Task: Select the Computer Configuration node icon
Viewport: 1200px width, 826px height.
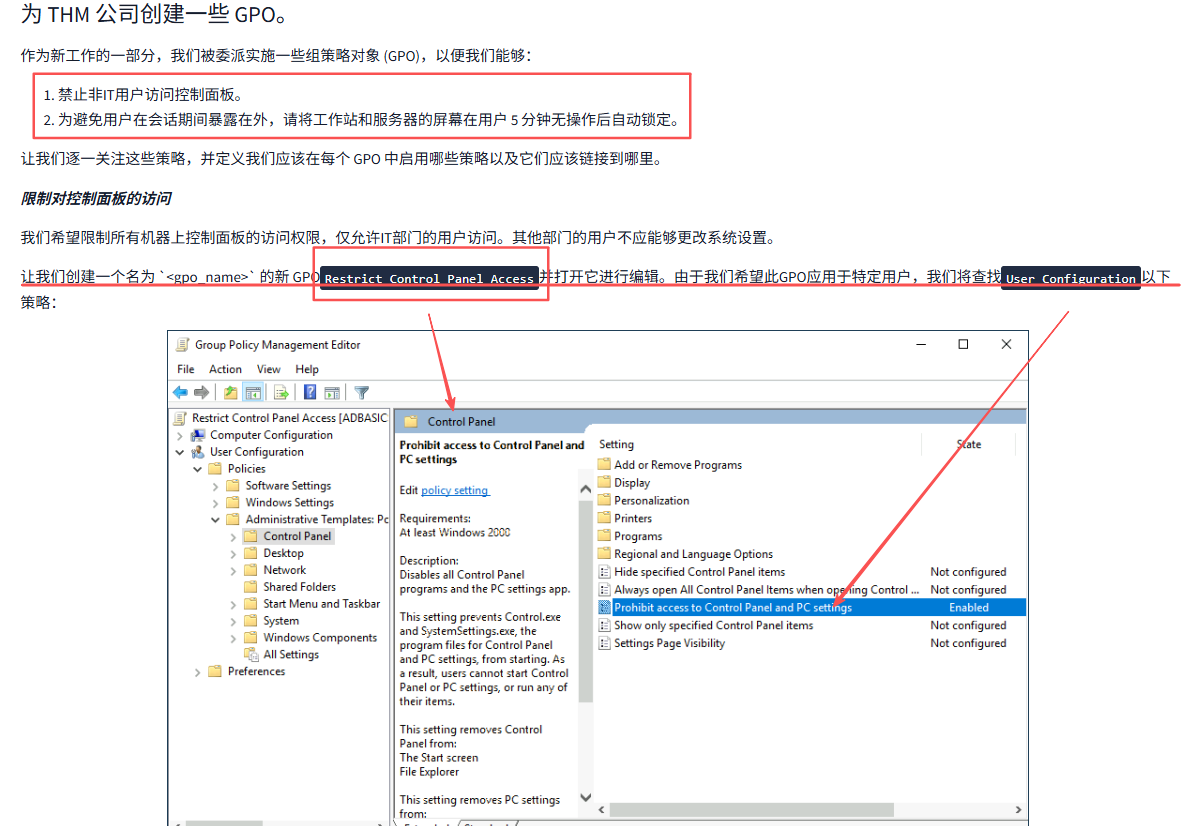Action: pos(198,435)
